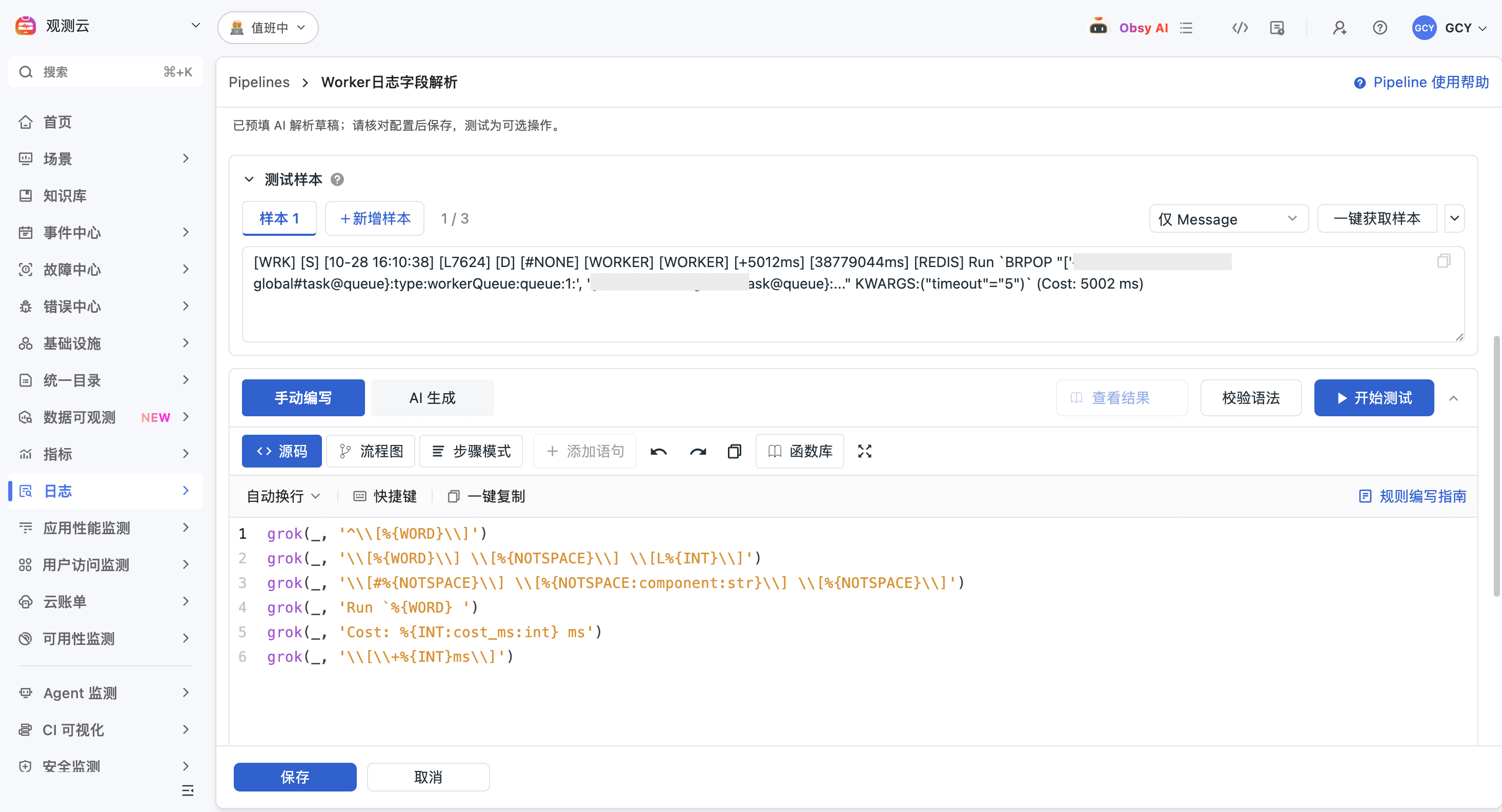Switch to AI 生成 mode

[x=432, y=398]
